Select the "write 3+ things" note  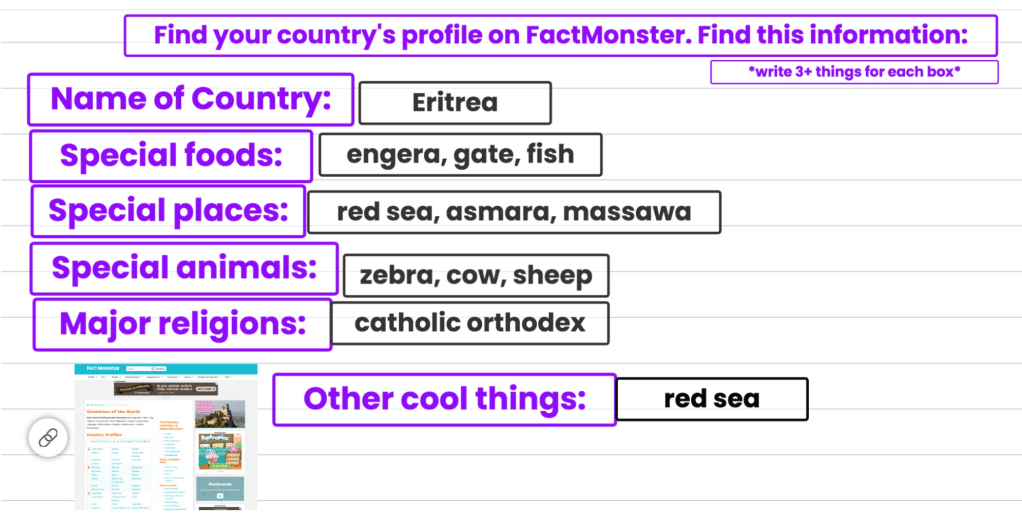854,72
